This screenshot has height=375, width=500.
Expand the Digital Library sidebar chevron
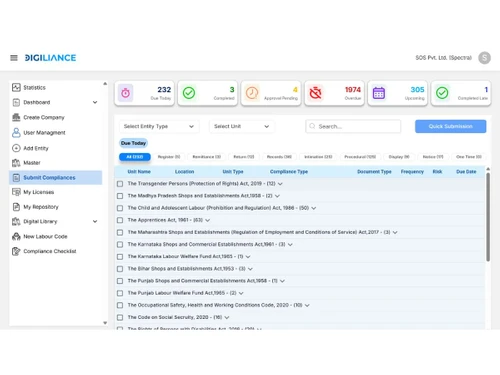pyautogui.click(x=95, y=221)
